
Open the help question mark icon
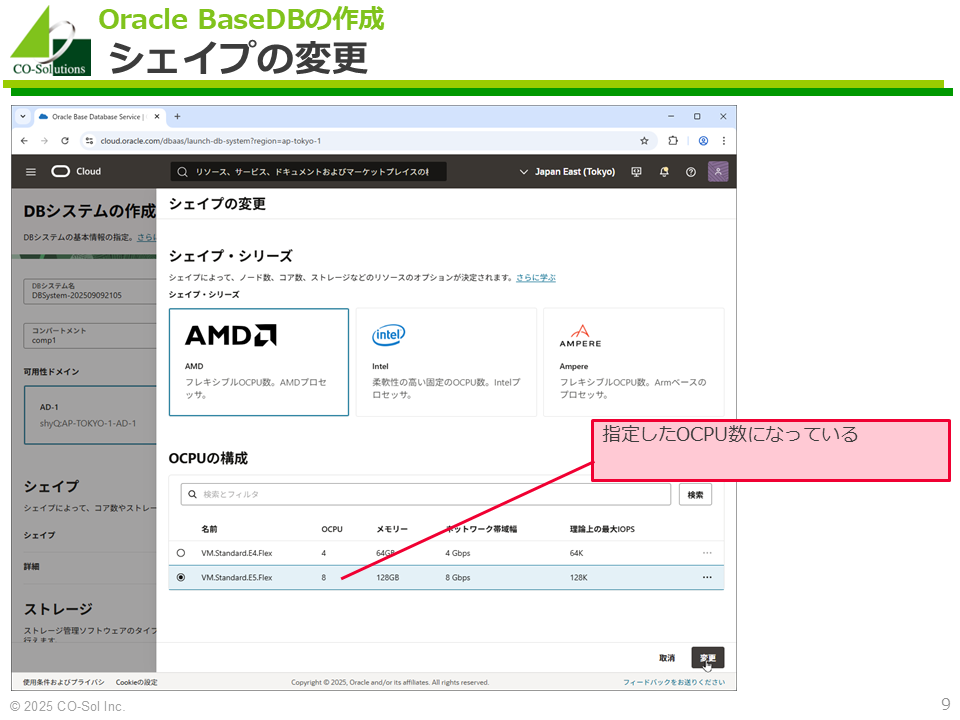(x=691, y=172)
